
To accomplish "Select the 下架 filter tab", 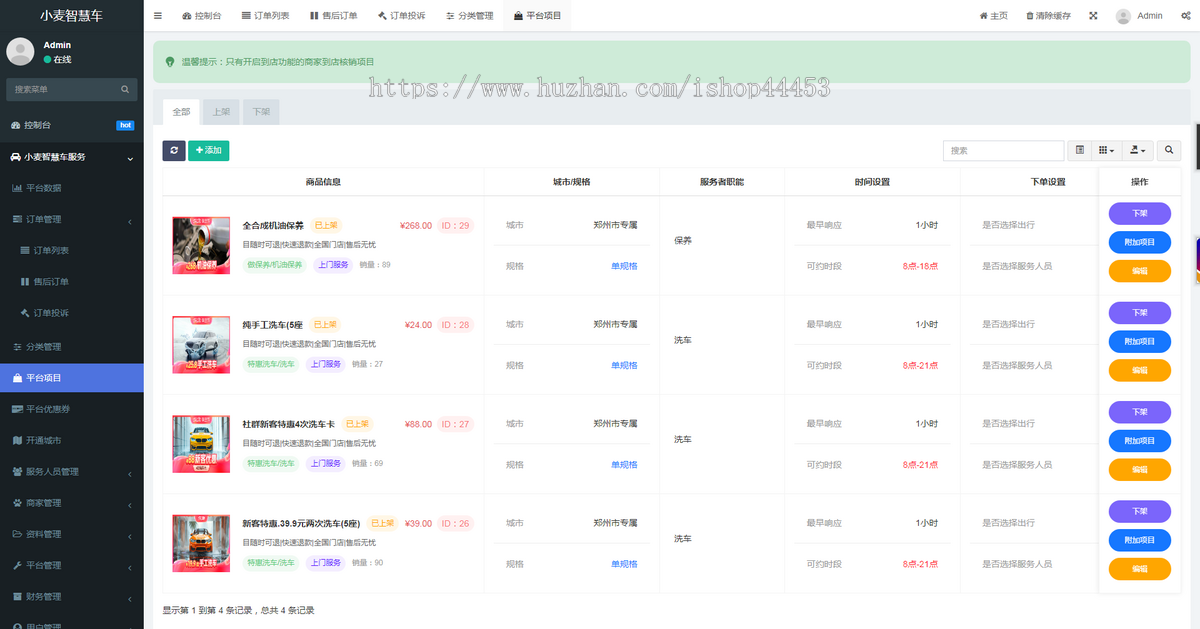I will point(261,112).
